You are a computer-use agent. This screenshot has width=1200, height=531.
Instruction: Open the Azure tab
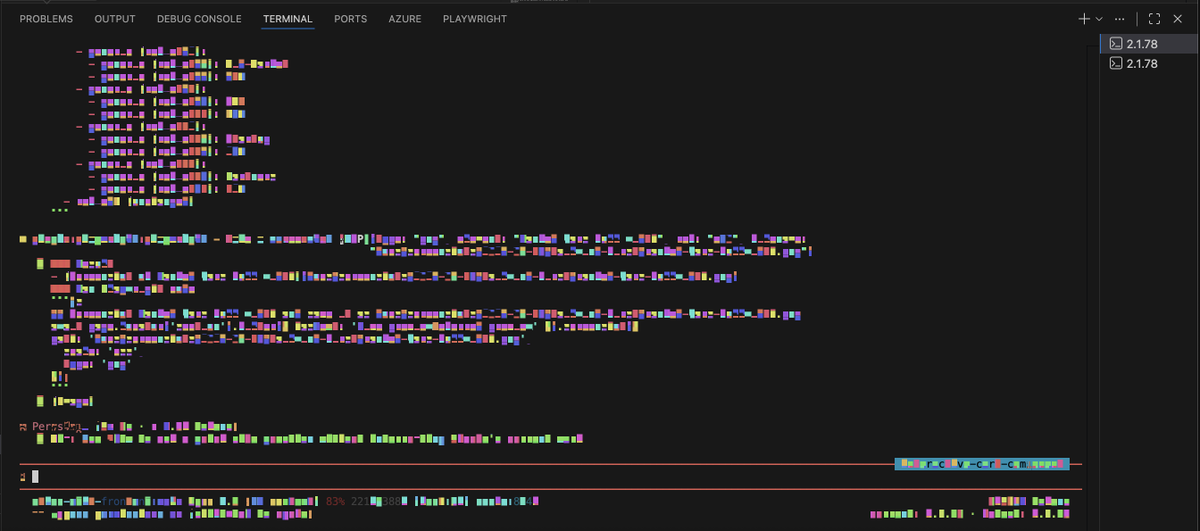coord(405,19)
